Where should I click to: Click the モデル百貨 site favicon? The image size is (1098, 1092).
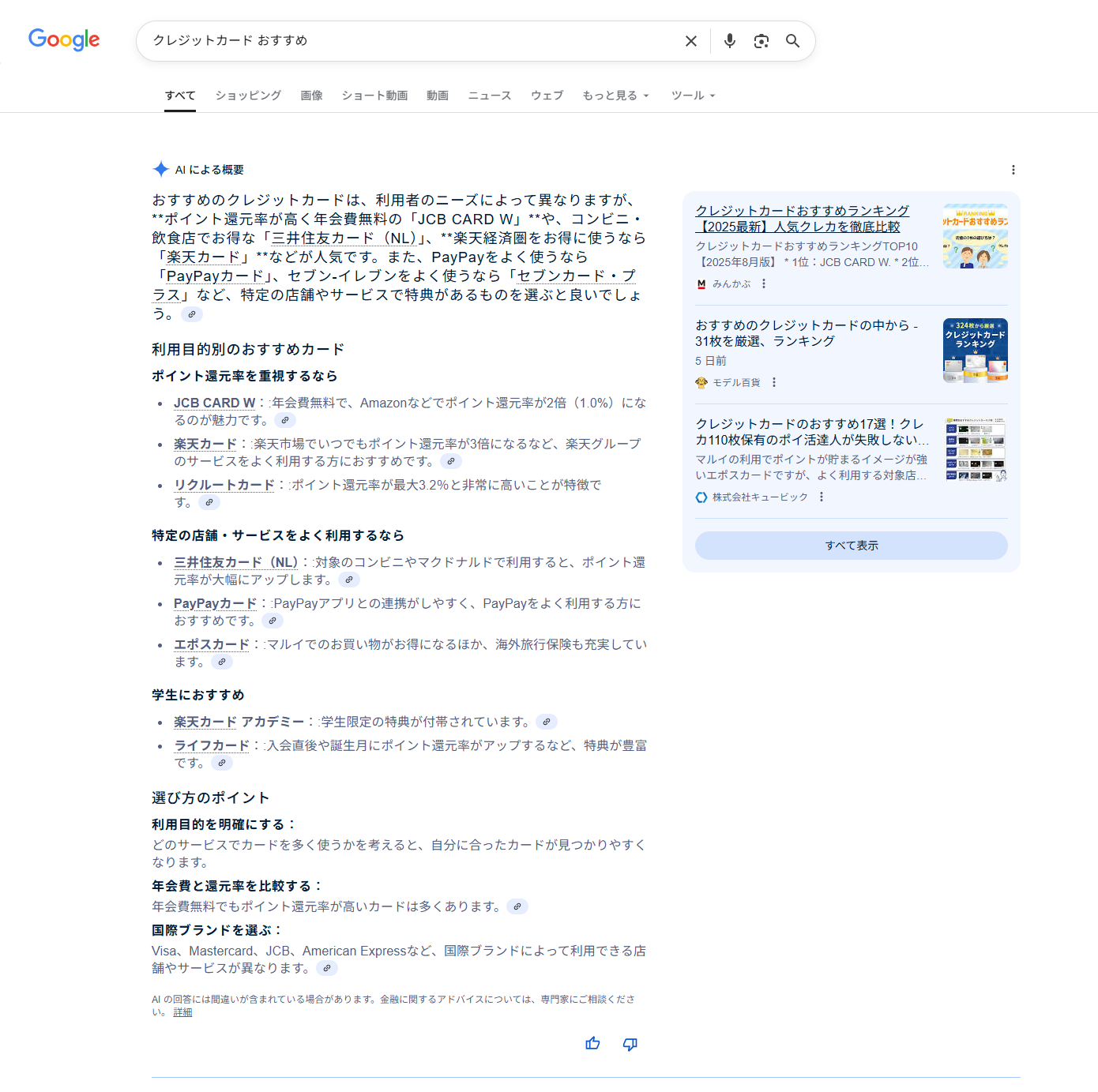click(701, 382)
